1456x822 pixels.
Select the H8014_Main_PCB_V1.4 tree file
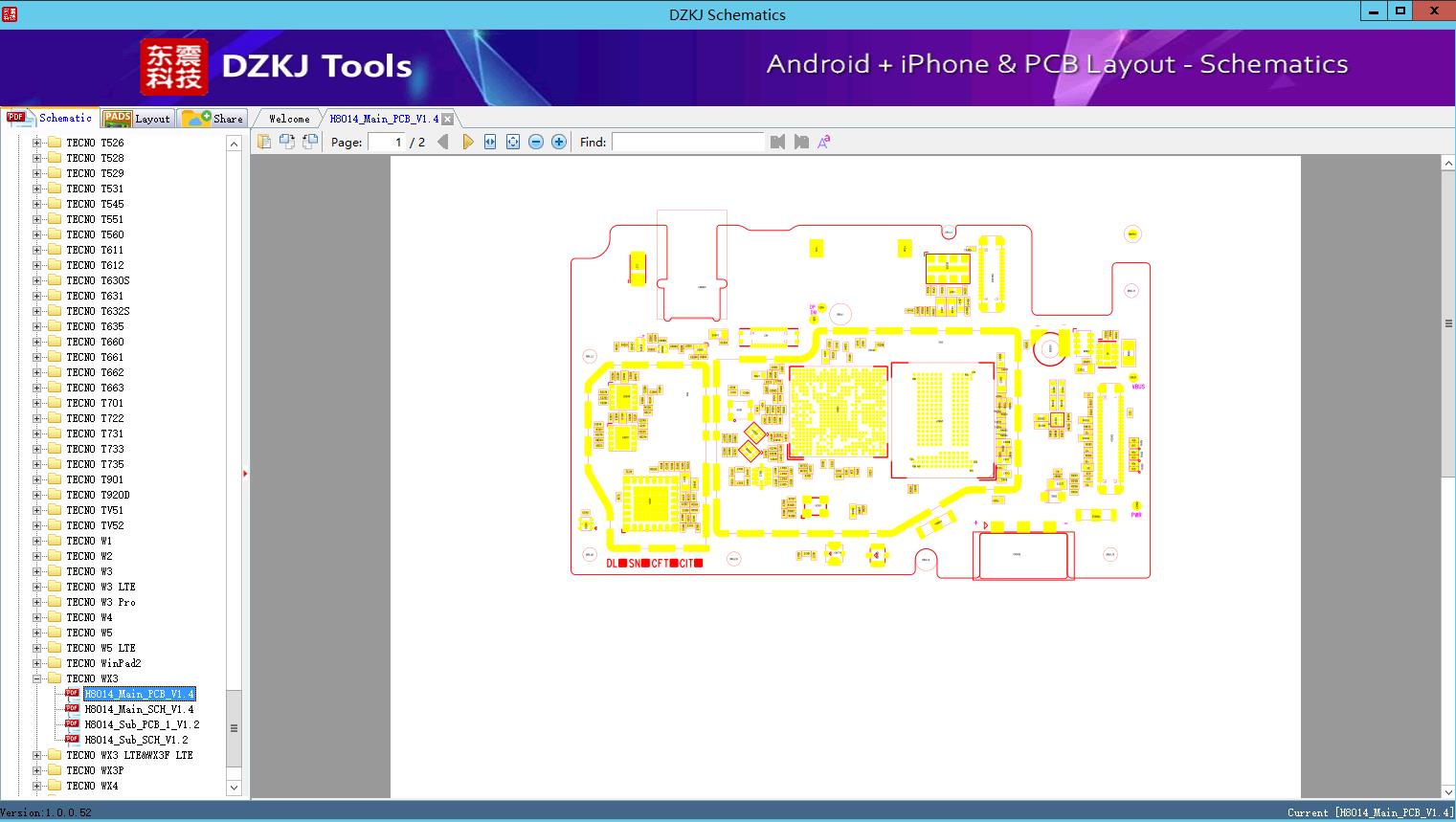pos(139,694)
